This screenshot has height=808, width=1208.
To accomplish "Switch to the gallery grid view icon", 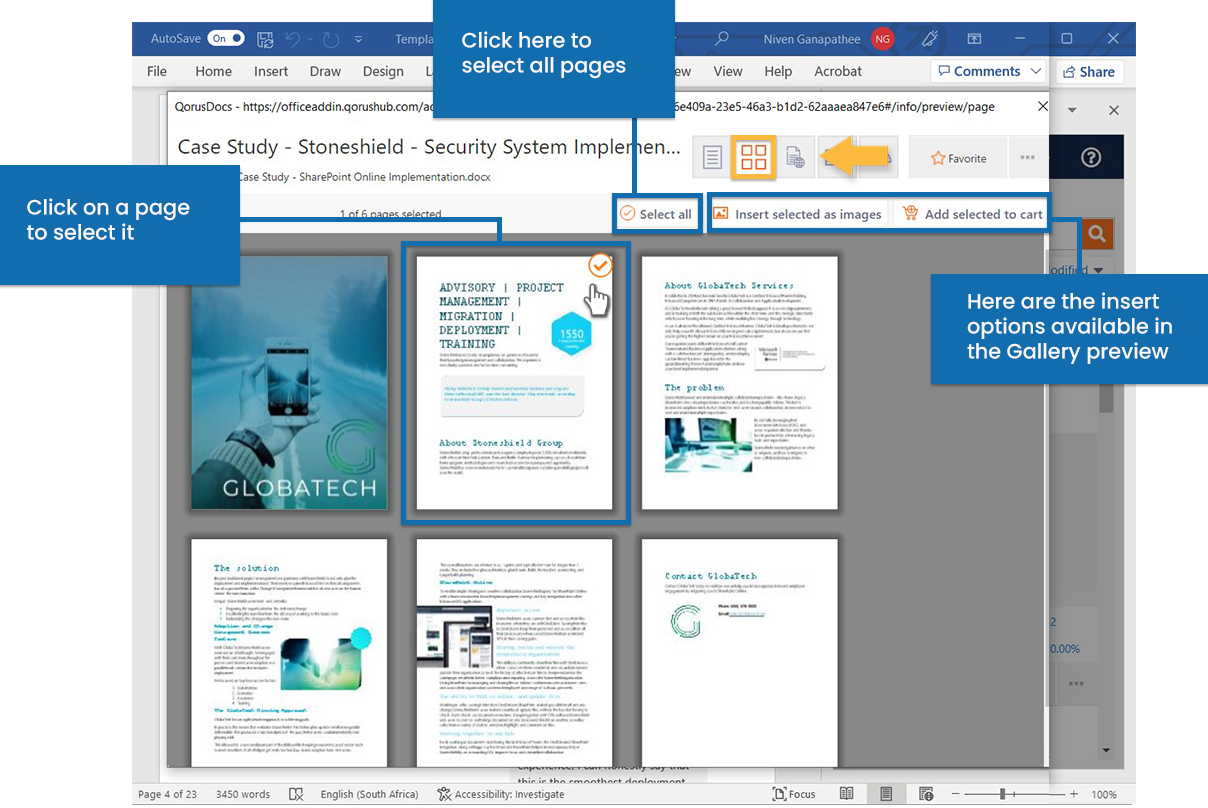I will [753, 157].
